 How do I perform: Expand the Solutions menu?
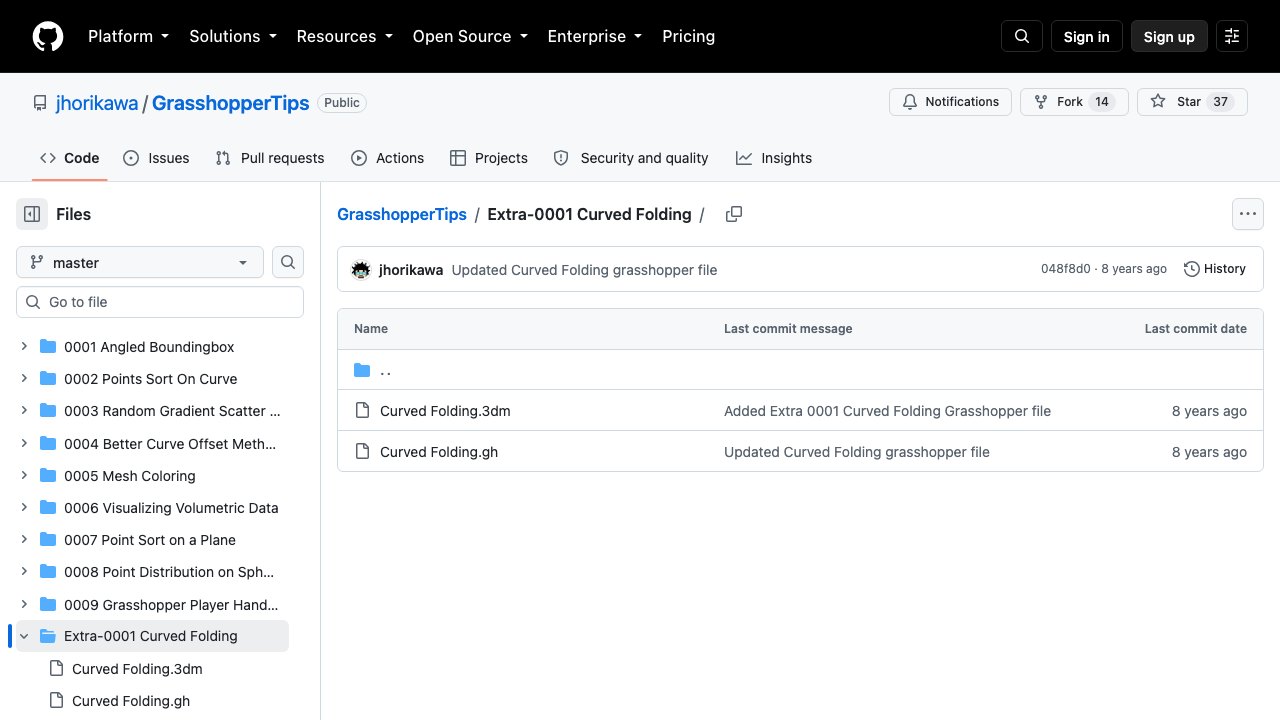[x=232, y=36]
